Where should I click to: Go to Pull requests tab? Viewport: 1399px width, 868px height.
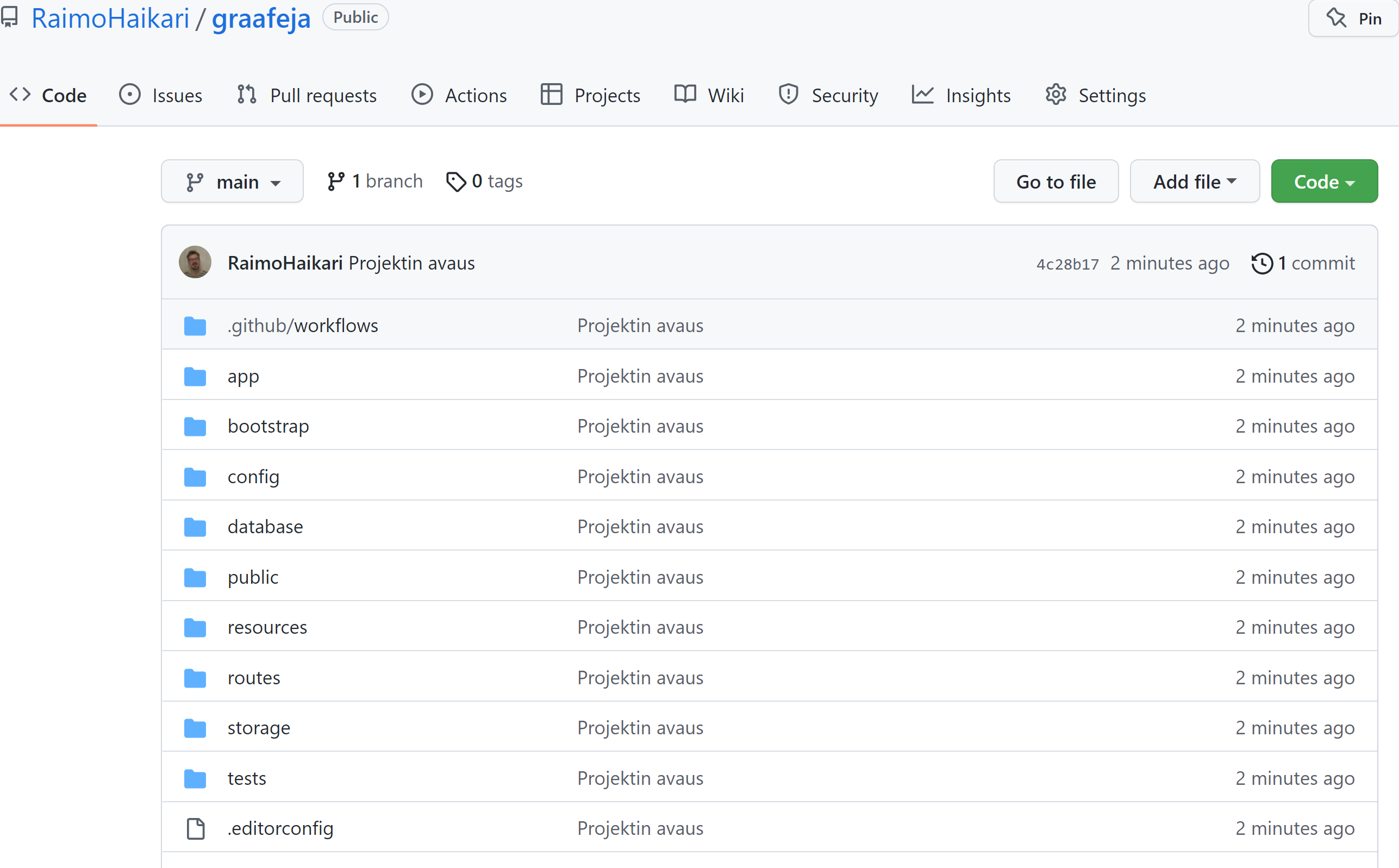(x=307, y=95)
